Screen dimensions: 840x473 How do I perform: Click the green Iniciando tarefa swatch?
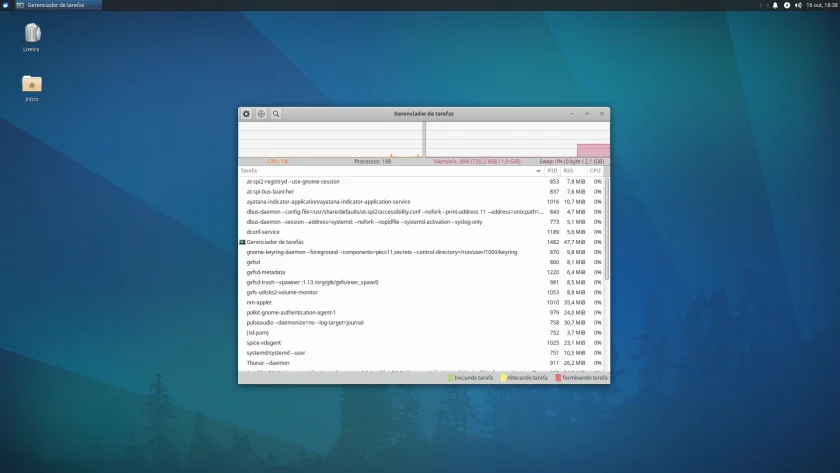[451, 378]
